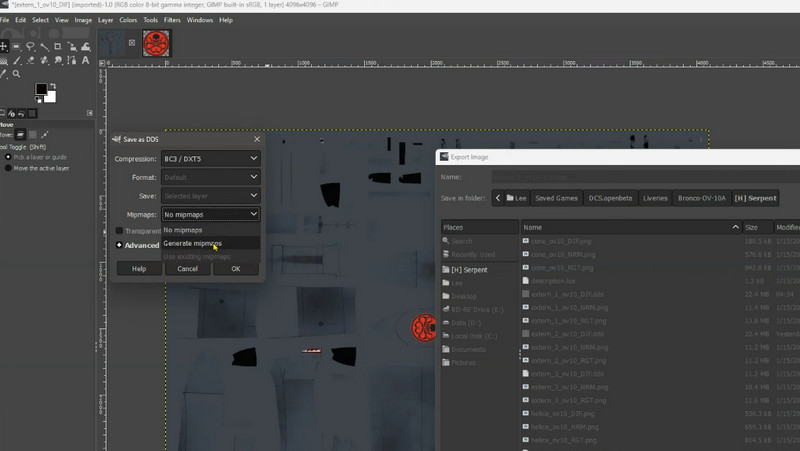The image size is (800, 451).
Task: Click the white background color swatch
Action: click(50, 97)
